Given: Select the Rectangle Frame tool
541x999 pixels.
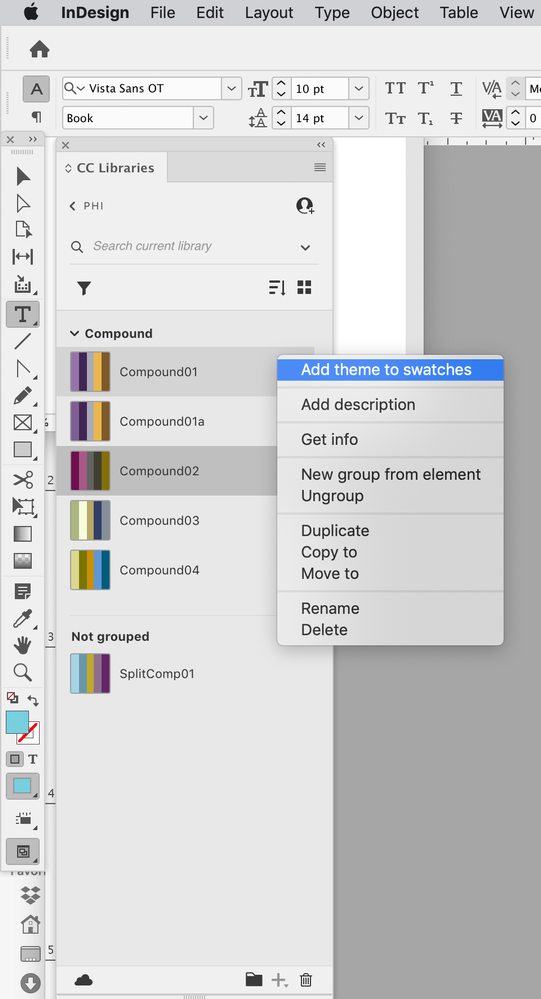Looking at the screenshot, I should (23, 422).
